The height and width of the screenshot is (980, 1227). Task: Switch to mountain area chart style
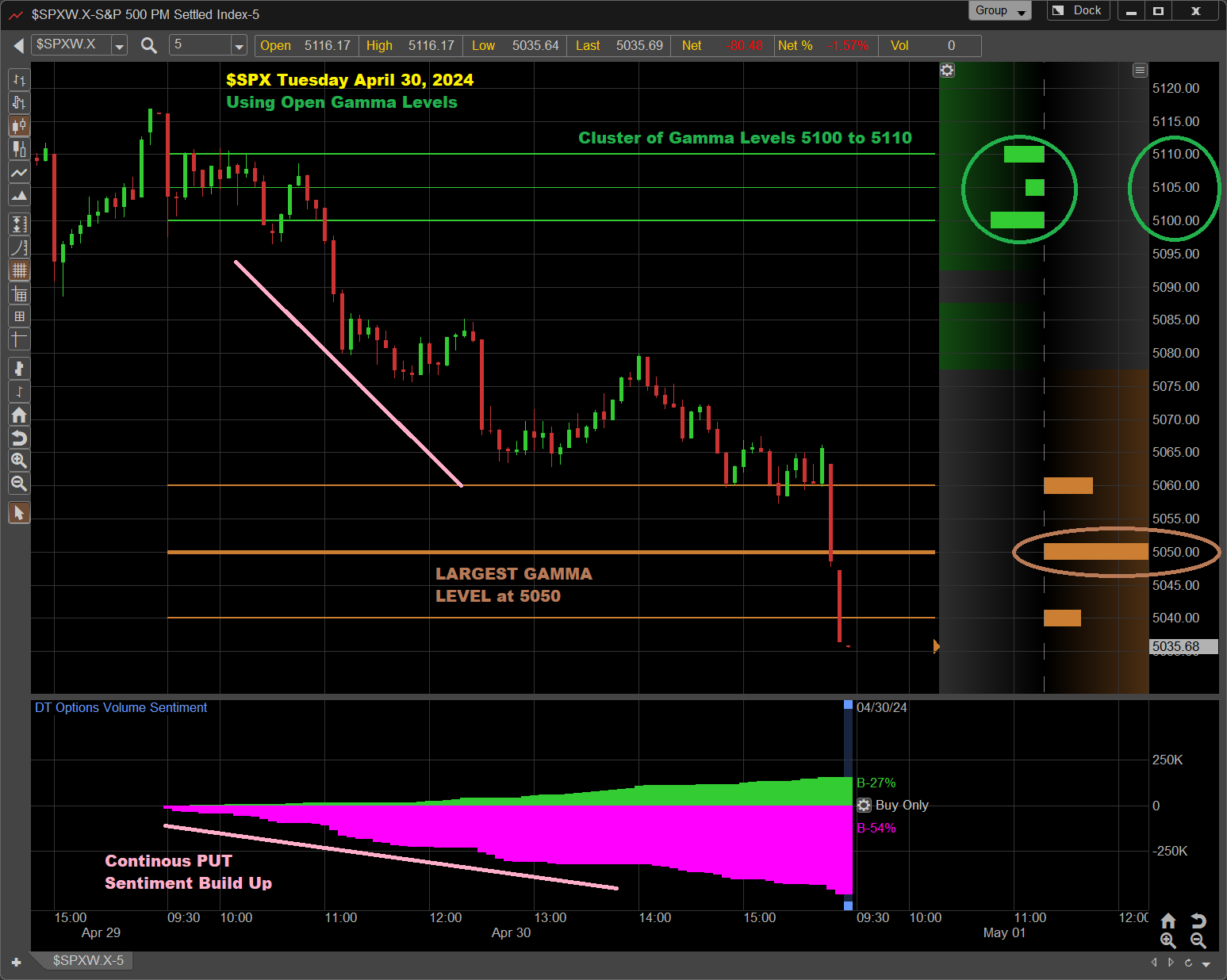(19, 195)
